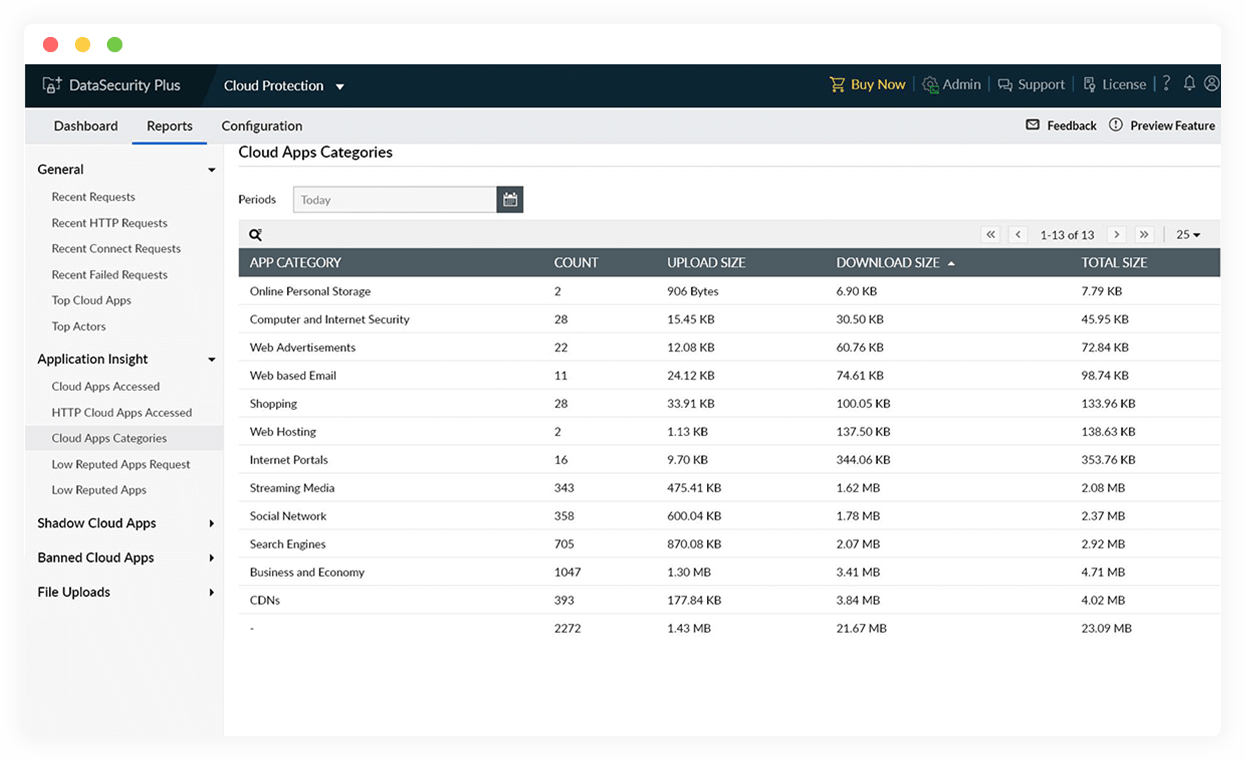The image size is (1245, 760).
Task: Click the help question mark icon
Action: coord(1166,85)
